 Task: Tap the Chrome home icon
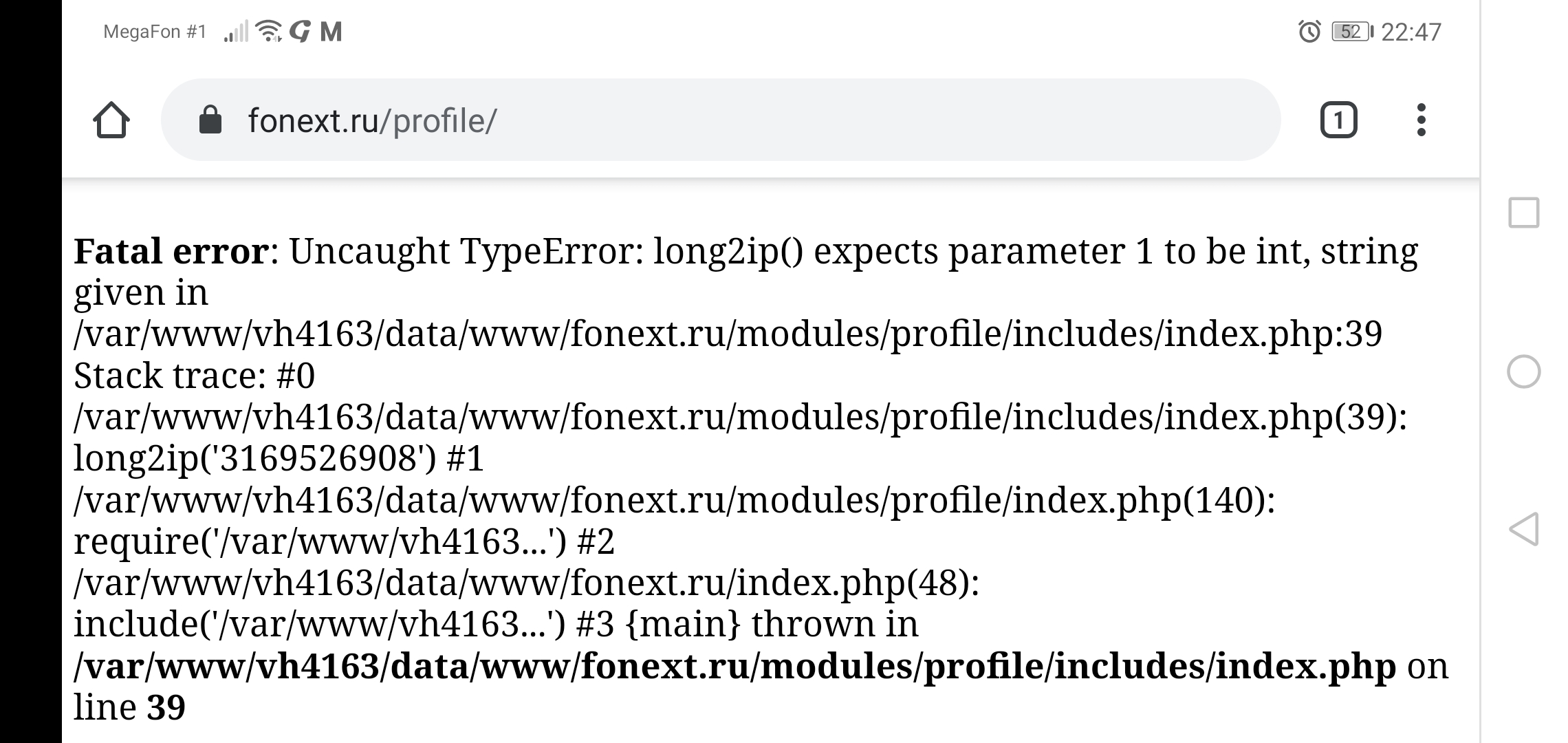coord(111,120)
